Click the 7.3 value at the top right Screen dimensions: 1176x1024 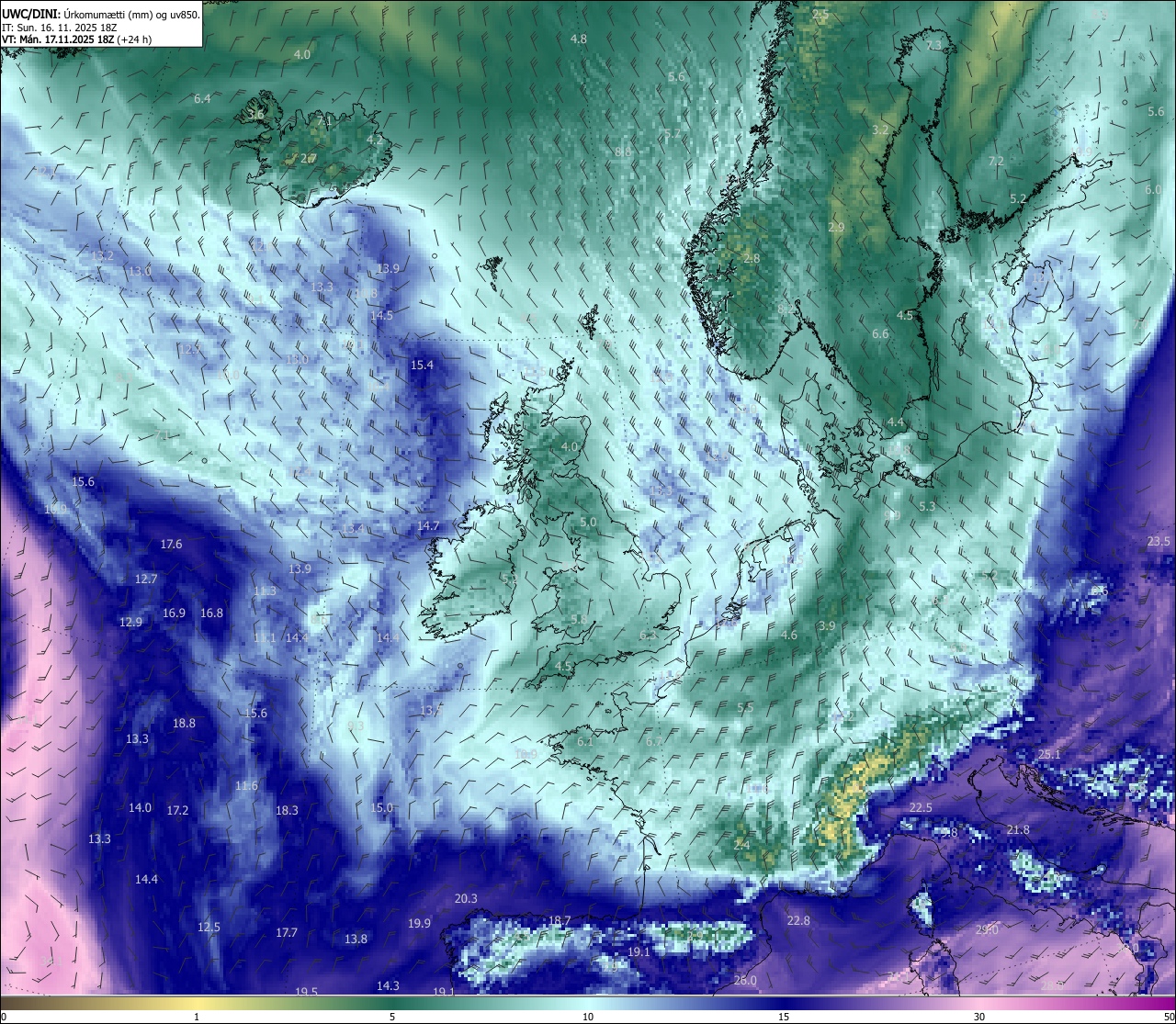pos(933,45)
